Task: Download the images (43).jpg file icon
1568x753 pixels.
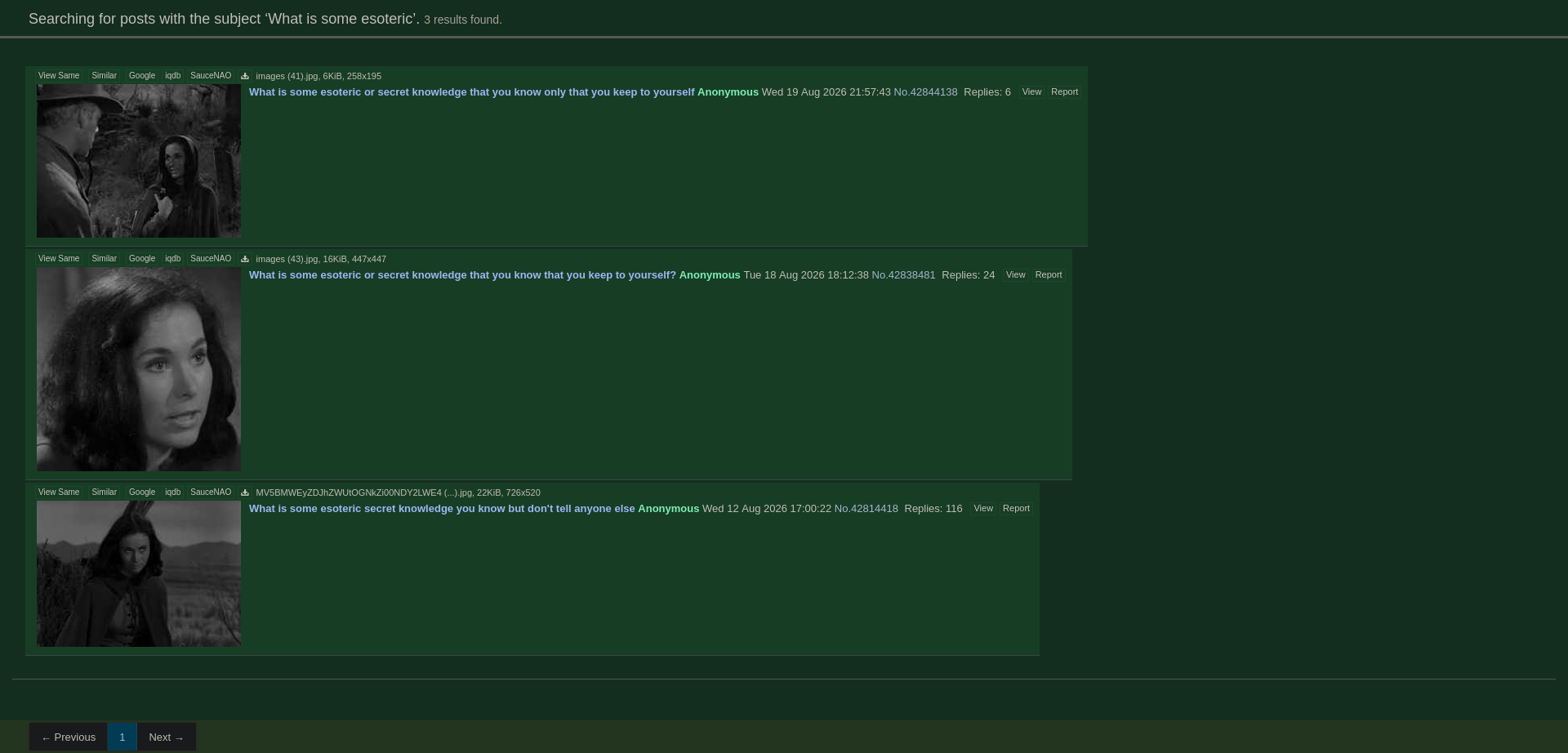Action: (x=245, y=259)
